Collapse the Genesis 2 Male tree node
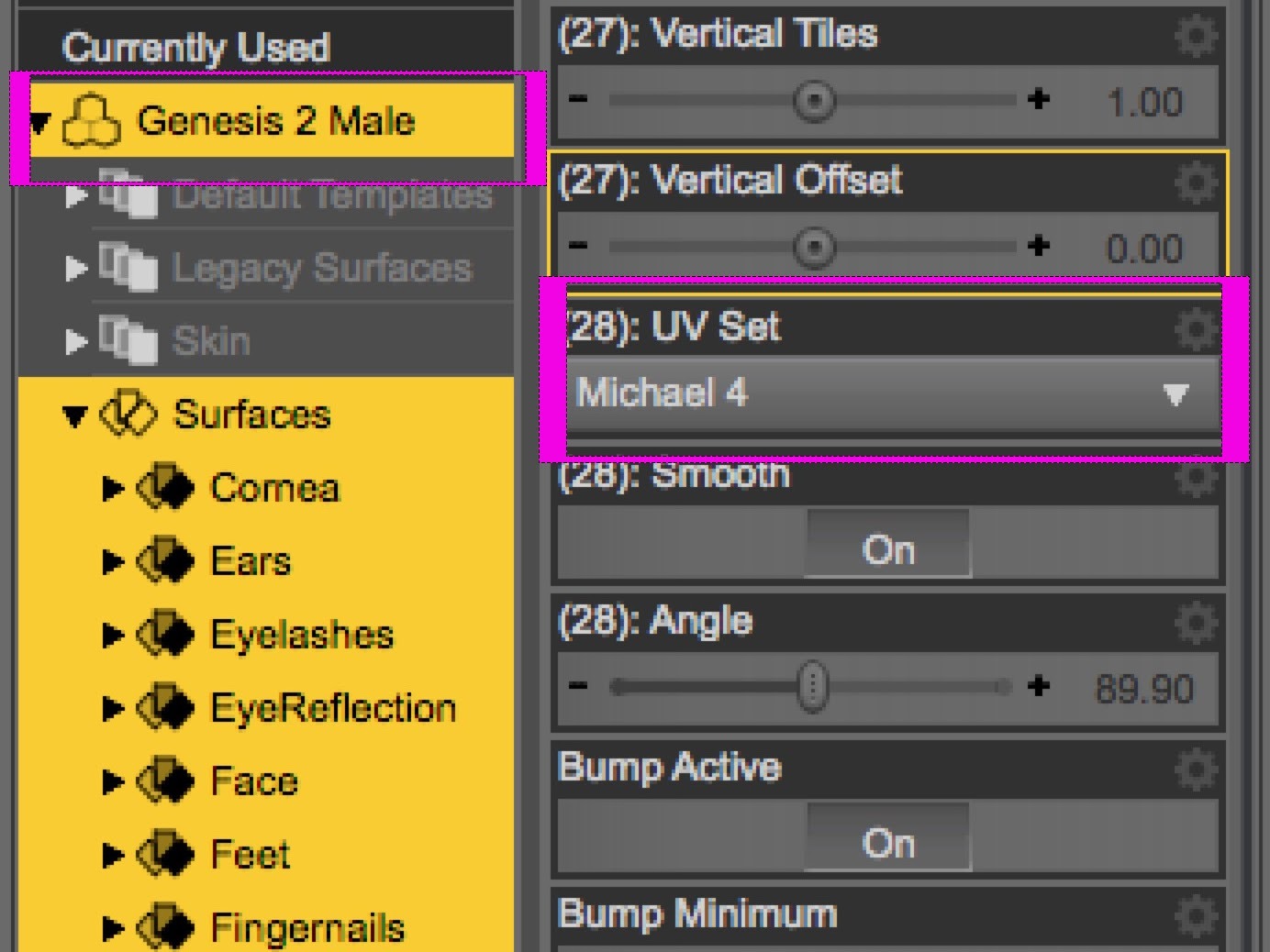 tap(39, 122)
